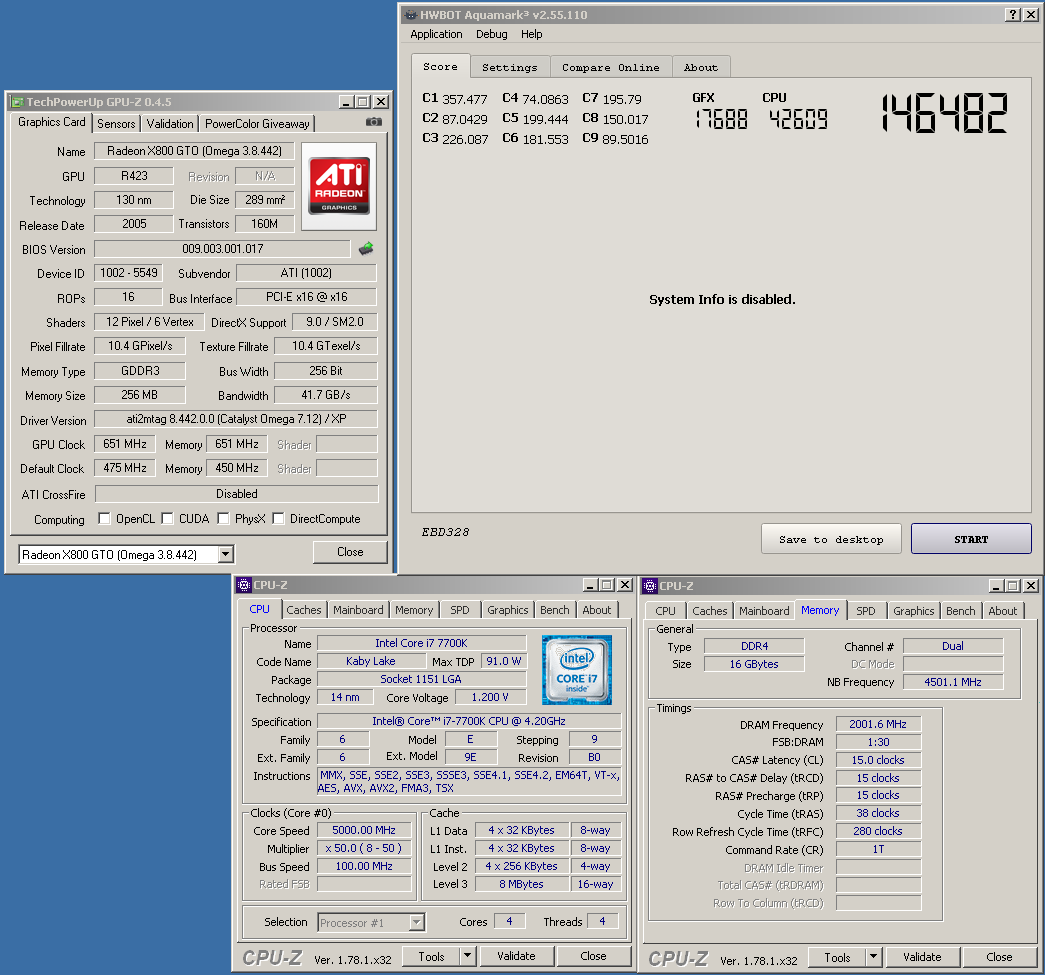Click the GPU-Z screenshot camera icon
1045x975 pixels.
coord(374,122)
